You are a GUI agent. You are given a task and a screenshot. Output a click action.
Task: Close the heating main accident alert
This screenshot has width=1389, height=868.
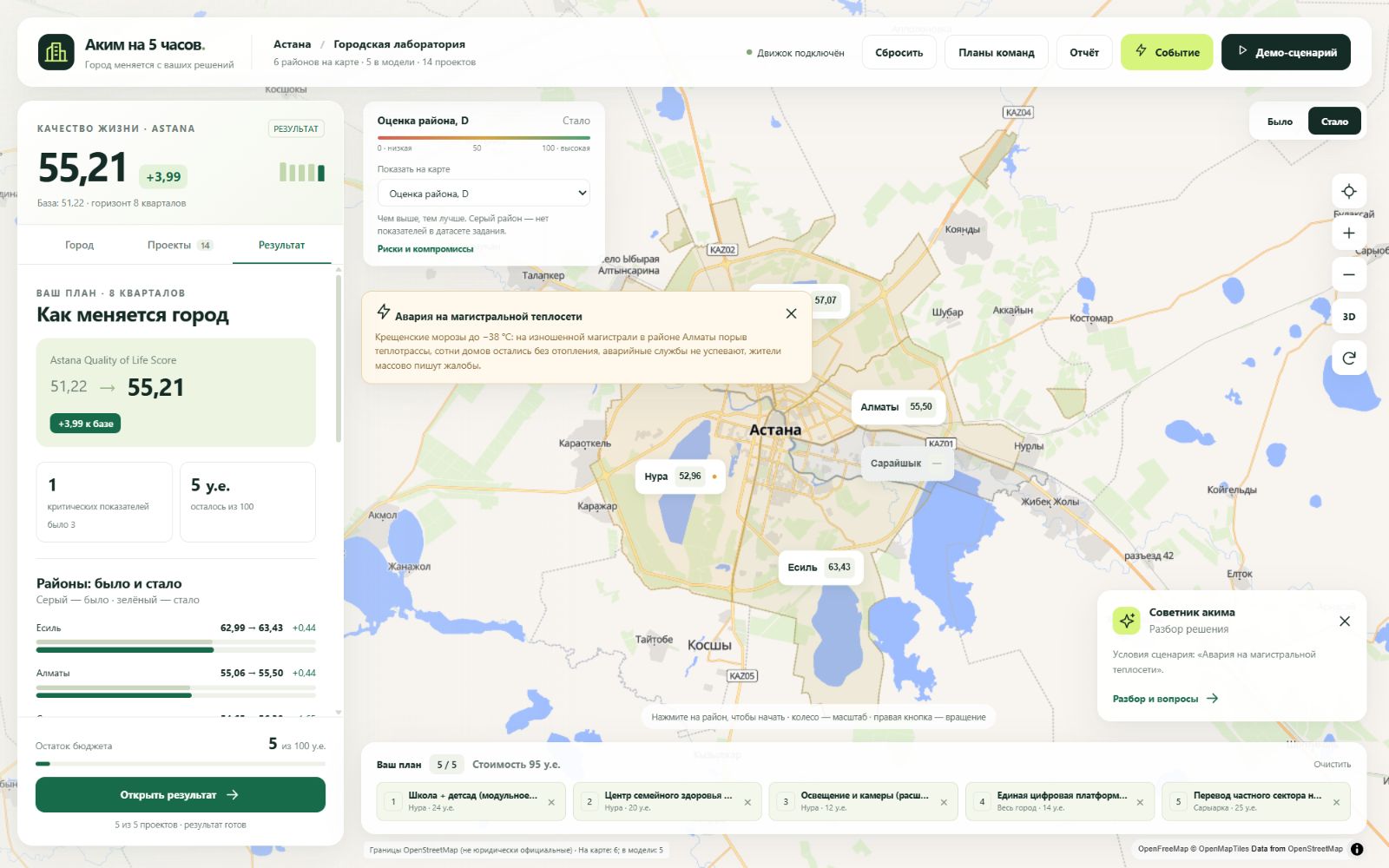[x=791, y=313]
